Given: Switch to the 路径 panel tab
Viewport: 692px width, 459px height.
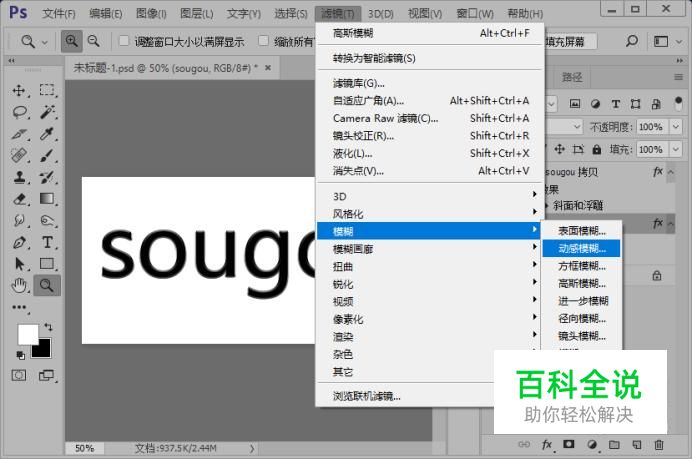Looking at the screenshot, I should coord(572,77).
